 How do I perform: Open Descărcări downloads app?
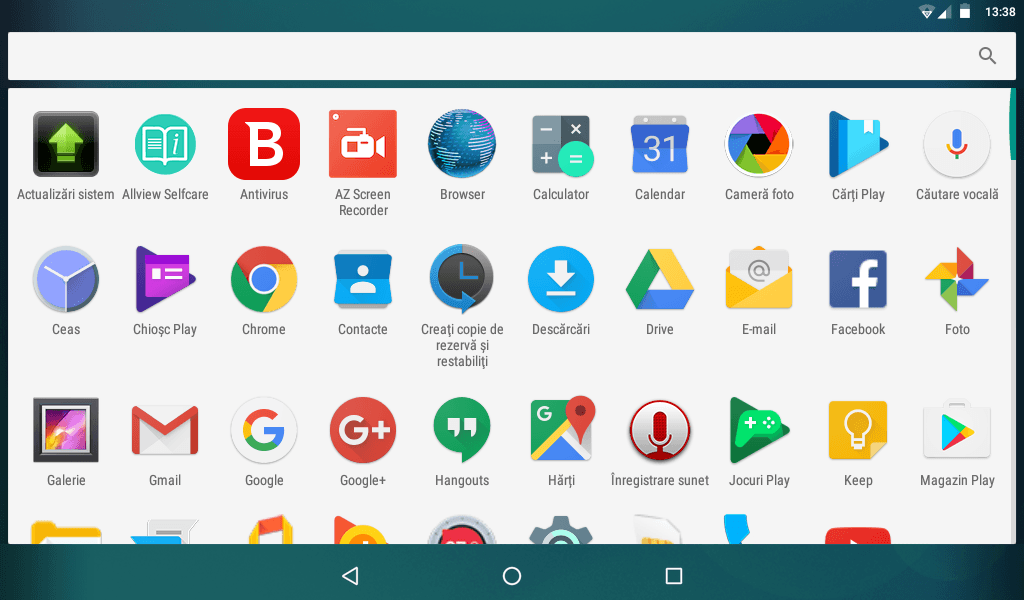pos(561,280)
